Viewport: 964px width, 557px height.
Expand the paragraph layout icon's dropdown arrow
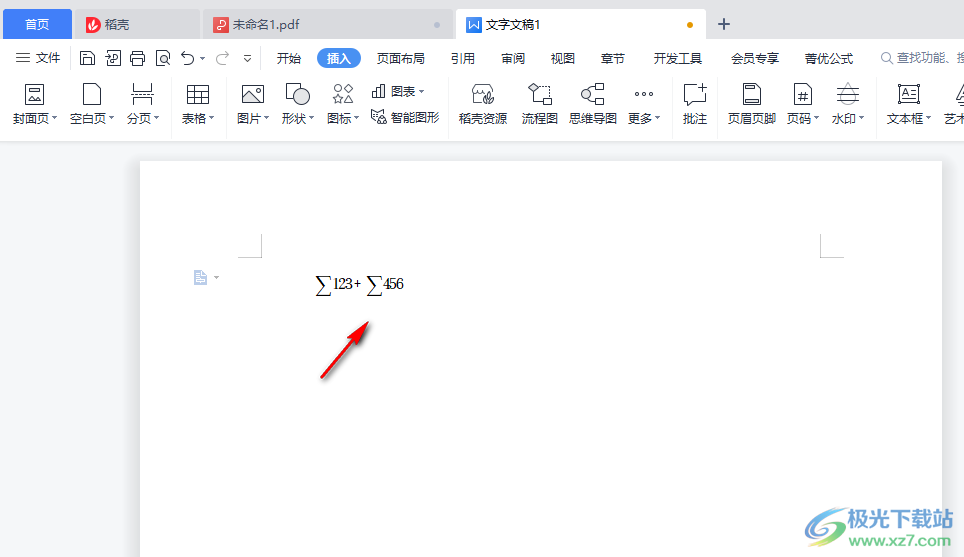[216, 278]
